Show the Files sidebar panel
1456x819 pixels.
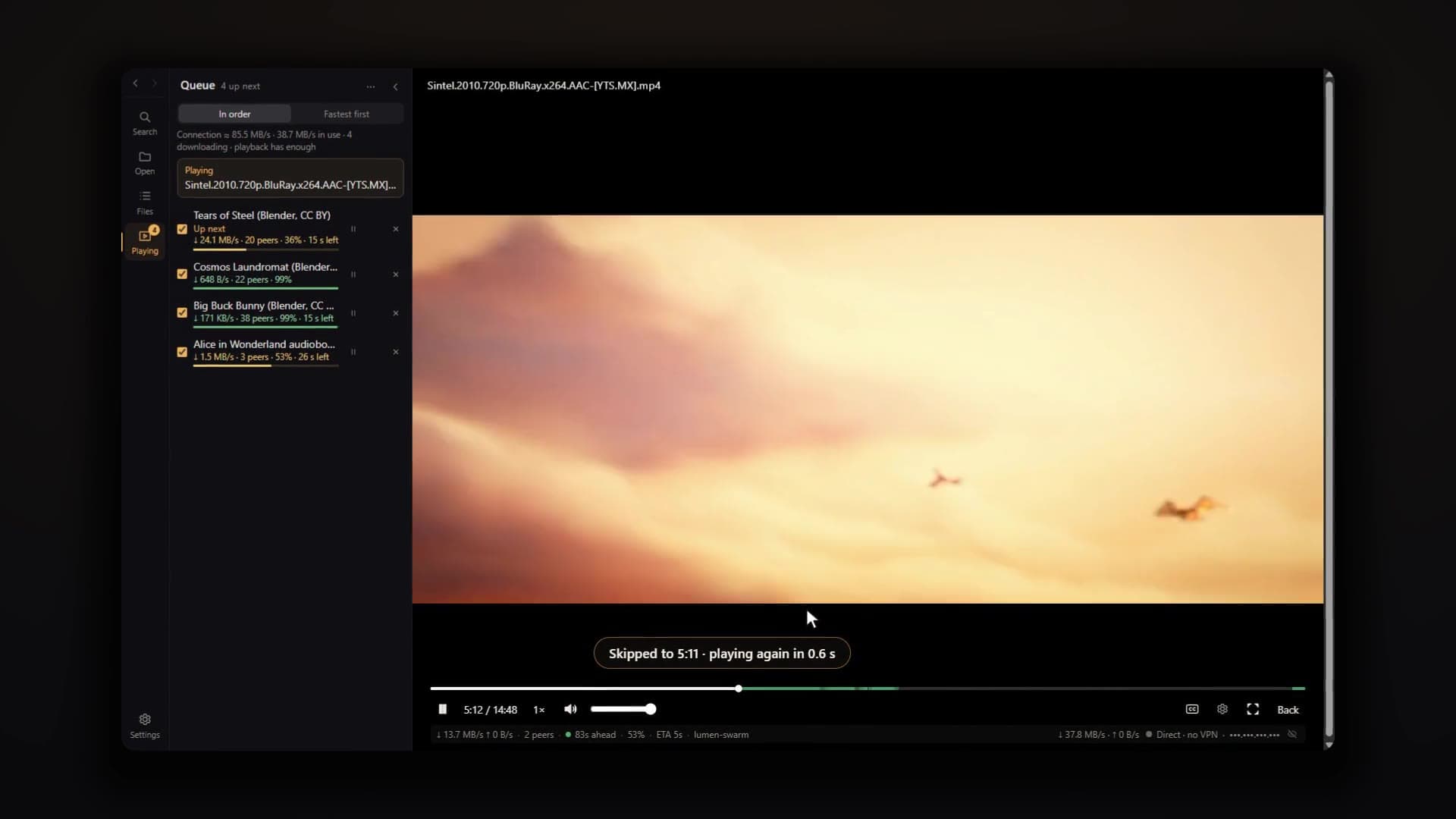pyautogui.click(x=145, y=202)
